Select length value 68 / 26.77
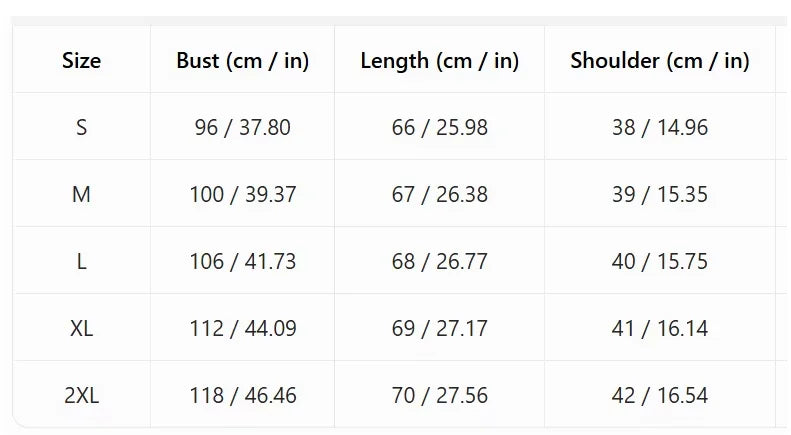 [x=439, y=261]
